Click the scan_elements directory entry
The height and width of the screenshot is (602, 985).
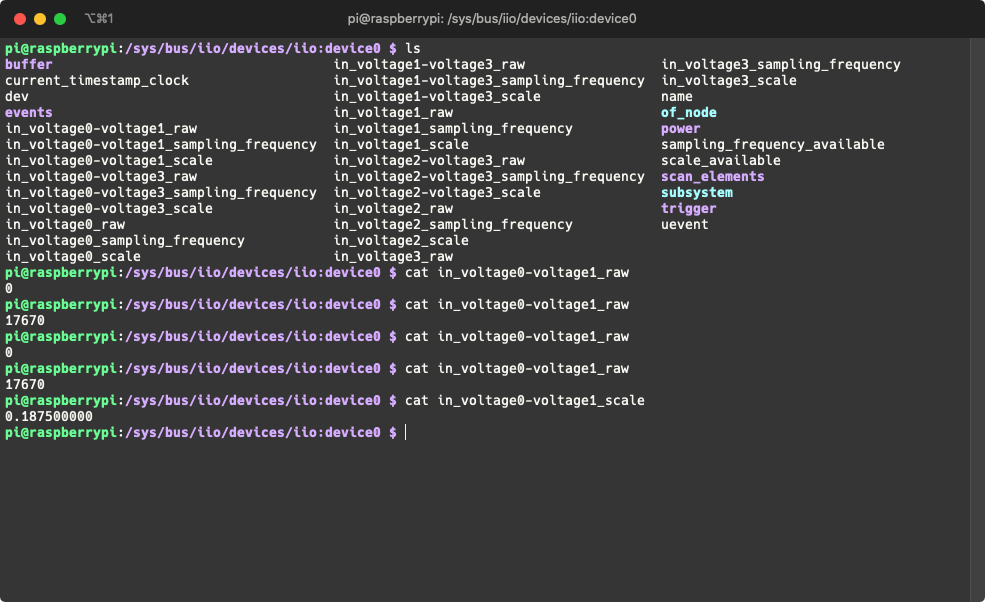point(712,177)
